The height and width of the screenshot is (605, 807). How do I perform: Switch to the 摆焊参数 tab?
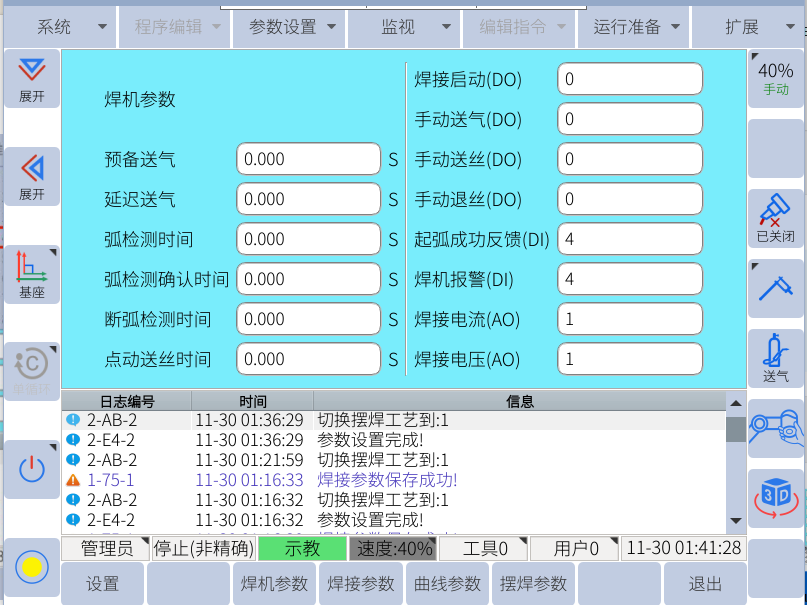click(533, 584)
